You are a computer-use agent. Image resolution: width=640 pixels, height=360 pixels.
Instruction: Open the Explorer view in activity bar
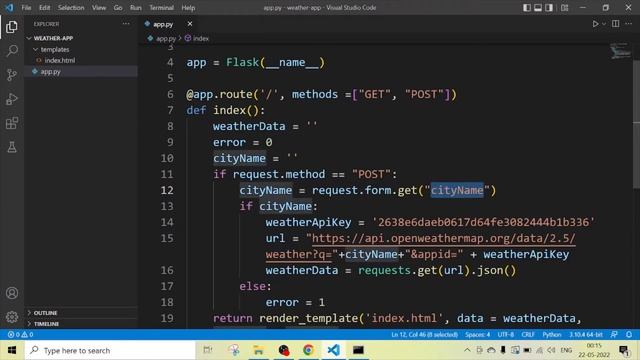[12, 27]
